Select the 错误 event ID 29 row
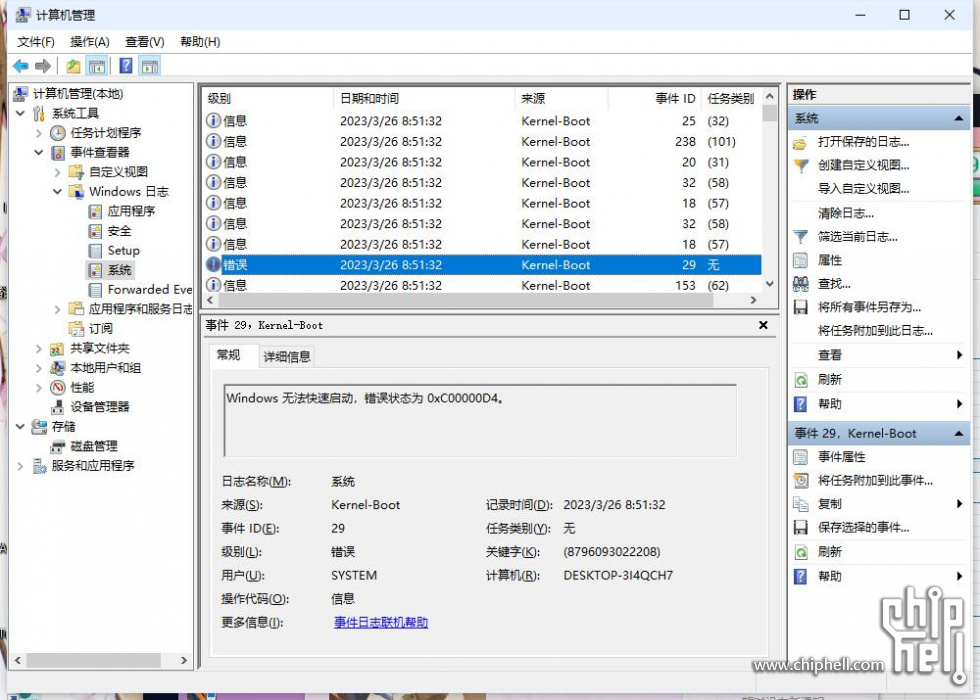Viewport: 980px width, 700px height. point(481,264)
